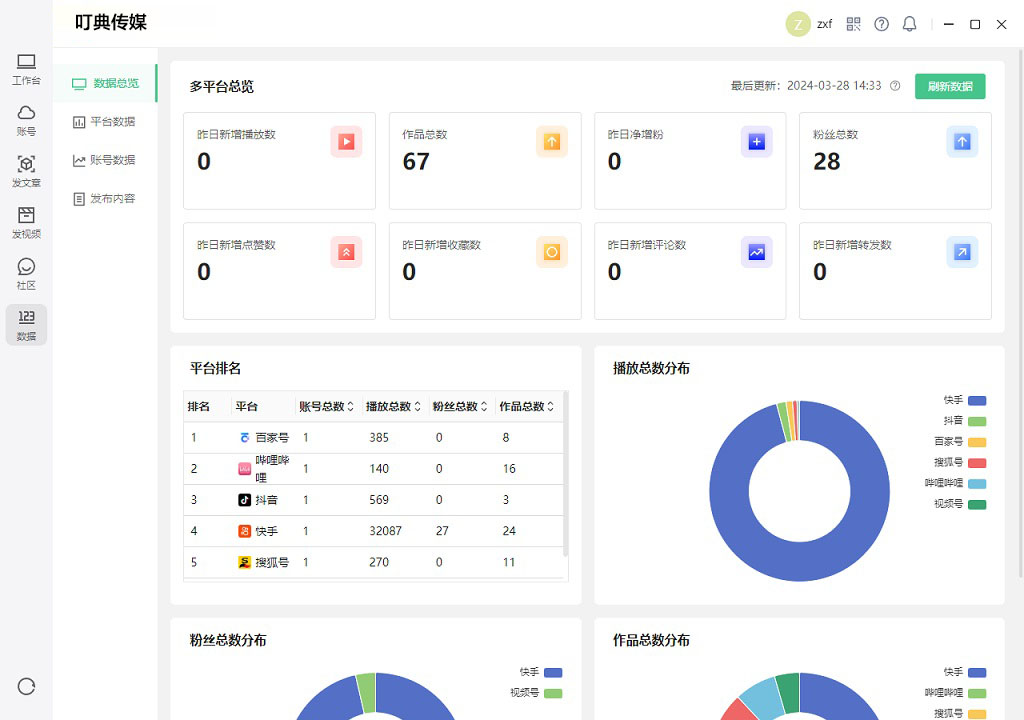Click the red play icon on 昨日新增播放数 card
Viewport: 1024px width, 720px height.
point(346,142)
